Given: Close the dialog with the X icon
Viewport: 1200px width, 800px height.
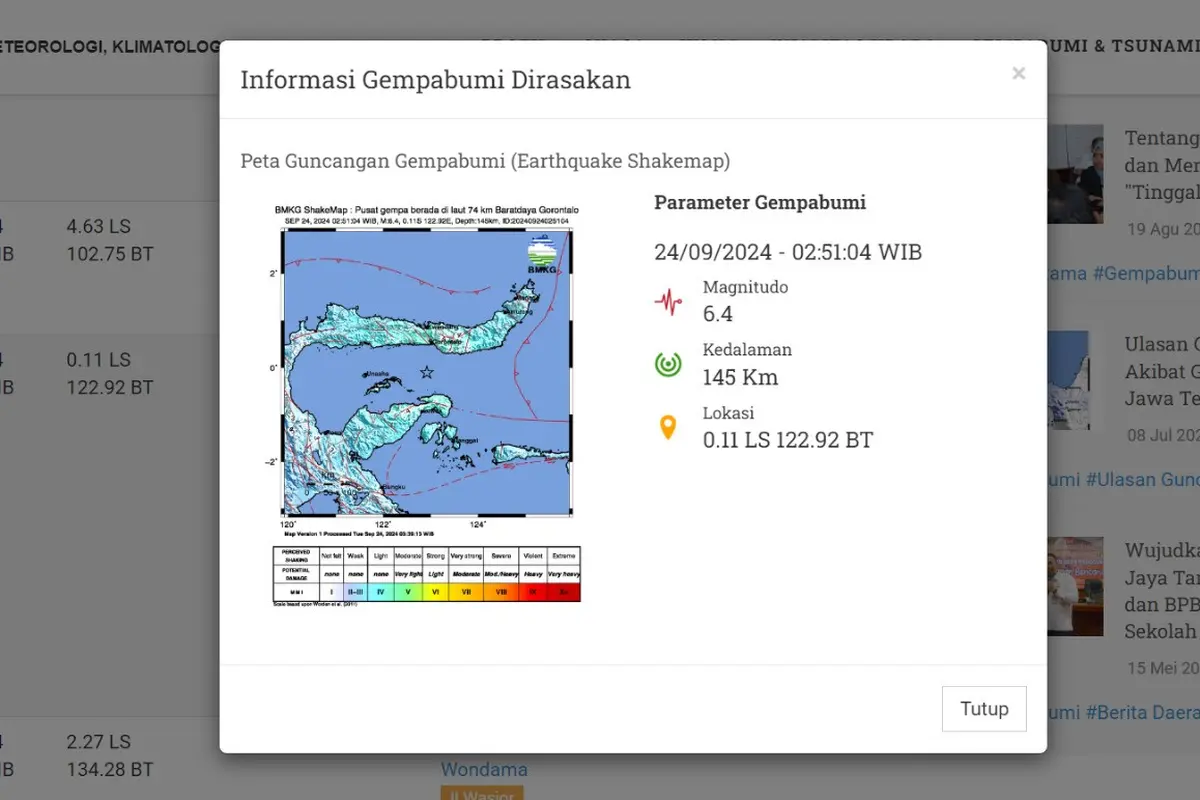Looking at the screenshot, I should [x=1018, y=73].
